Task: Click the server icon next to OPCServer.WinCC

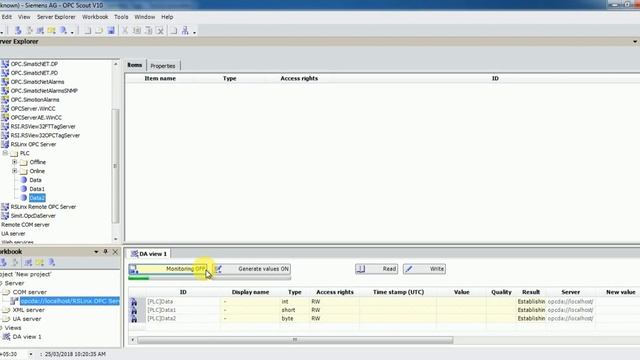Action: [x=5, y=109]
